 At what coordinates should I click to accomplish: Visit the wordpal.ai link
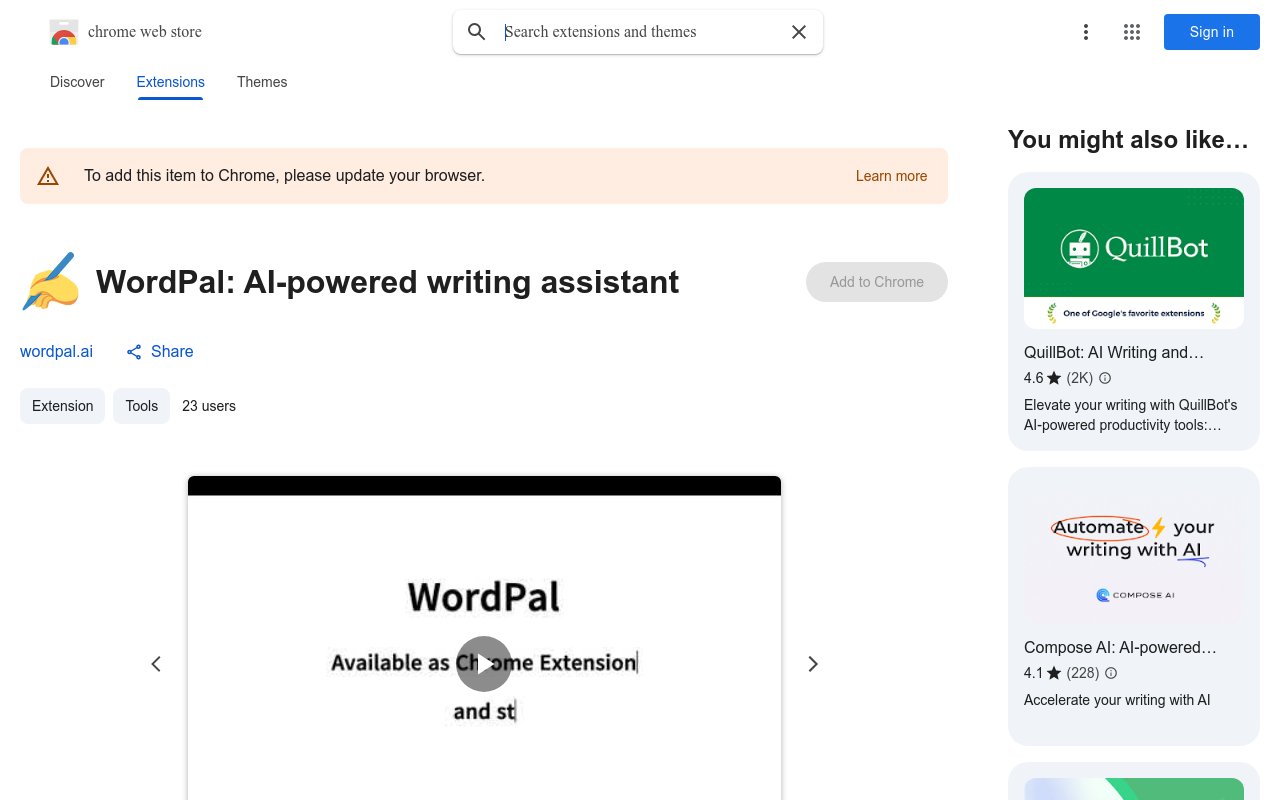56,351
